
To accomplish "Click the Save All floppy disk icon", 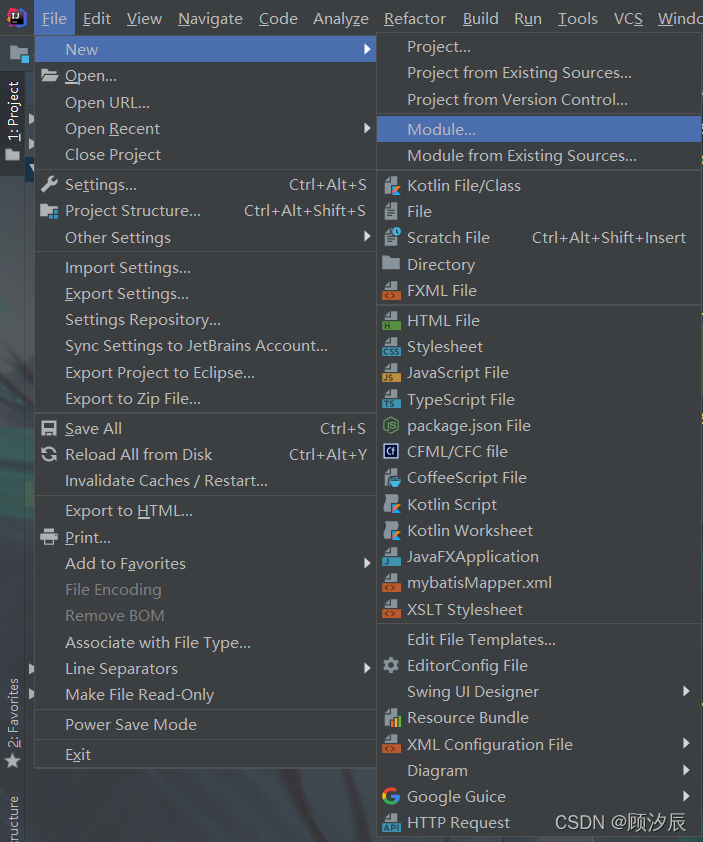I will tap(49, 429).
